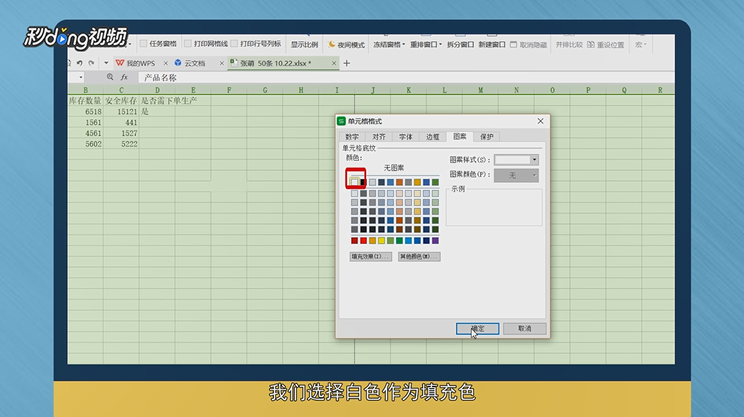This screenshot has width=744, height=417.
Task: Close the 云文档 tab
Action: pos(222,63)
